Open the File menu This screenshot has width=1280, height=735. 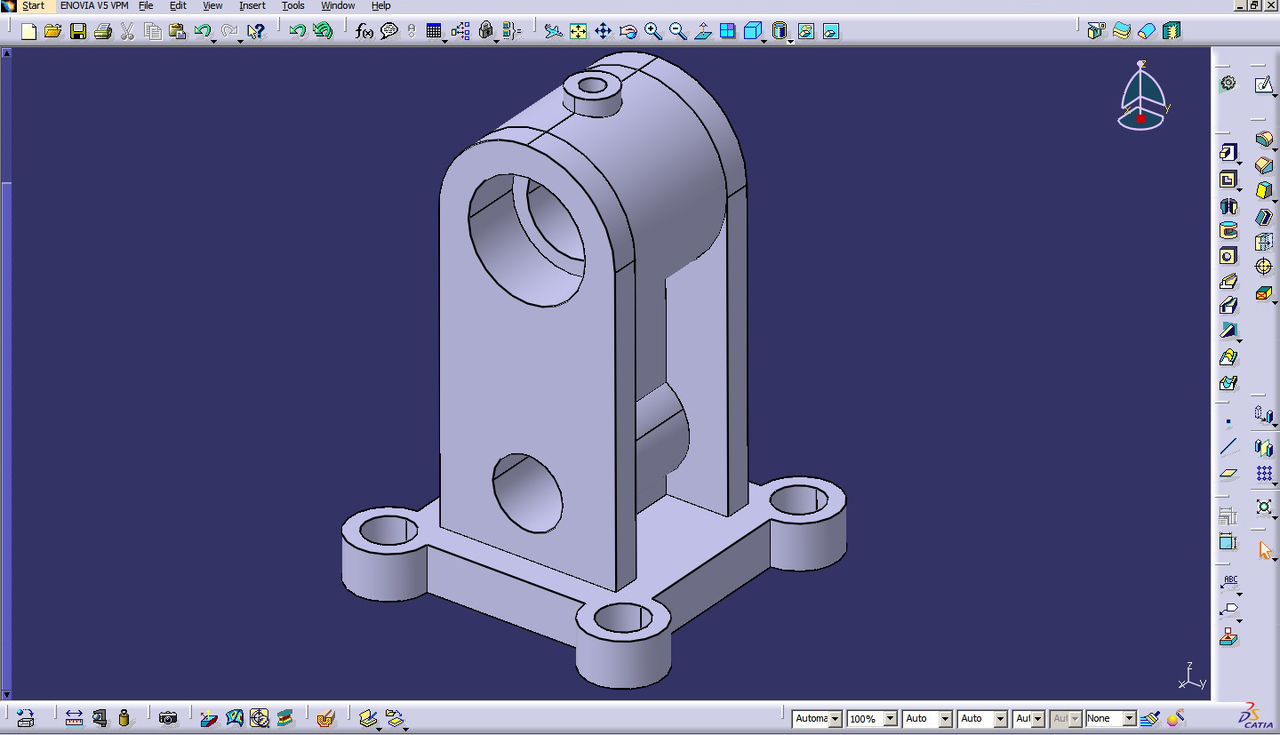coord(146,6)
